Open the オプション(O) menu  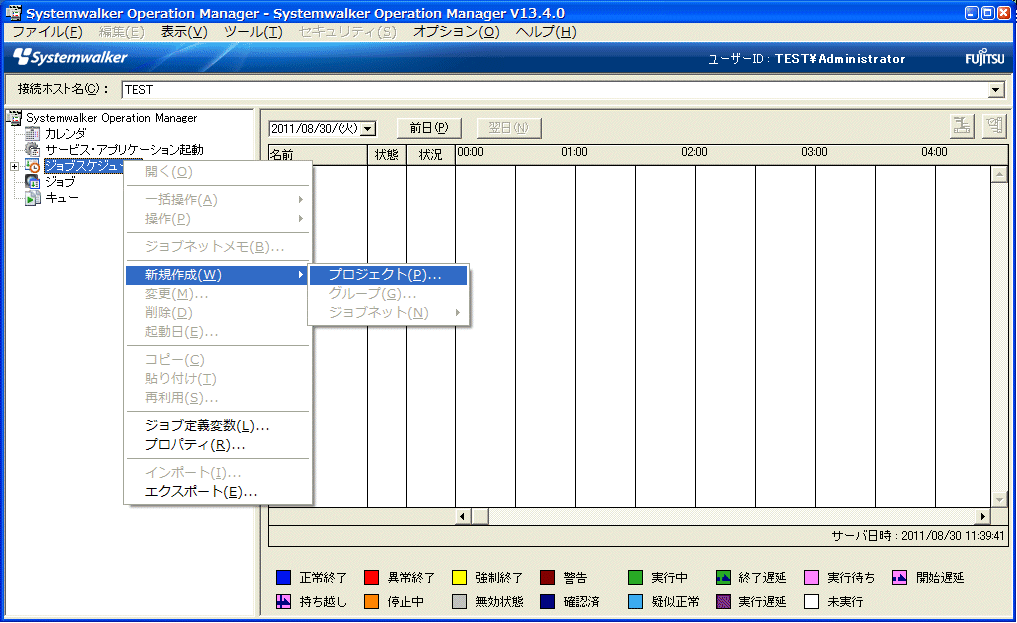coord(456,32)
